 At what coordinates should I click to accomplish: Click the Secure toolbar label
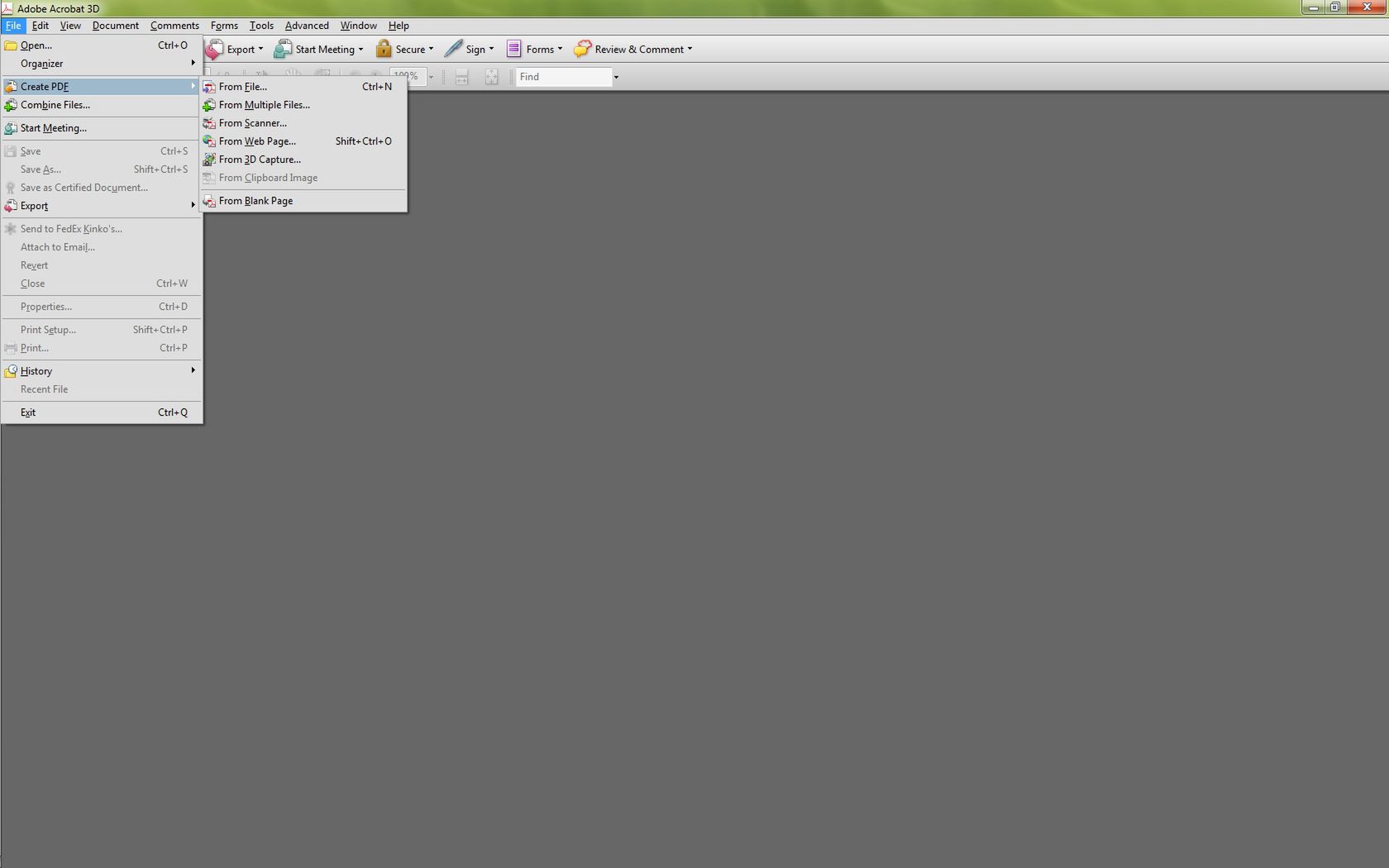click(410, 50)
